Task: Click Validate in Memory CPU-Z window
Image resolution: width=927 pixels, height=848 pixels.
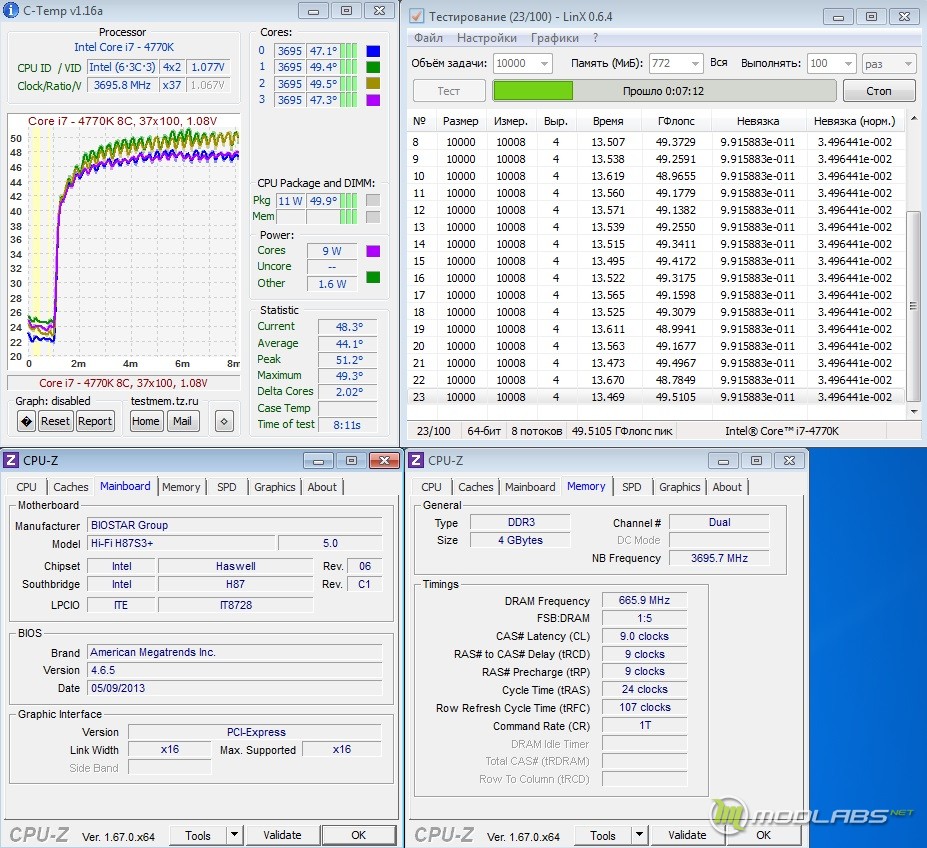Action: click(x=687, y=835)
